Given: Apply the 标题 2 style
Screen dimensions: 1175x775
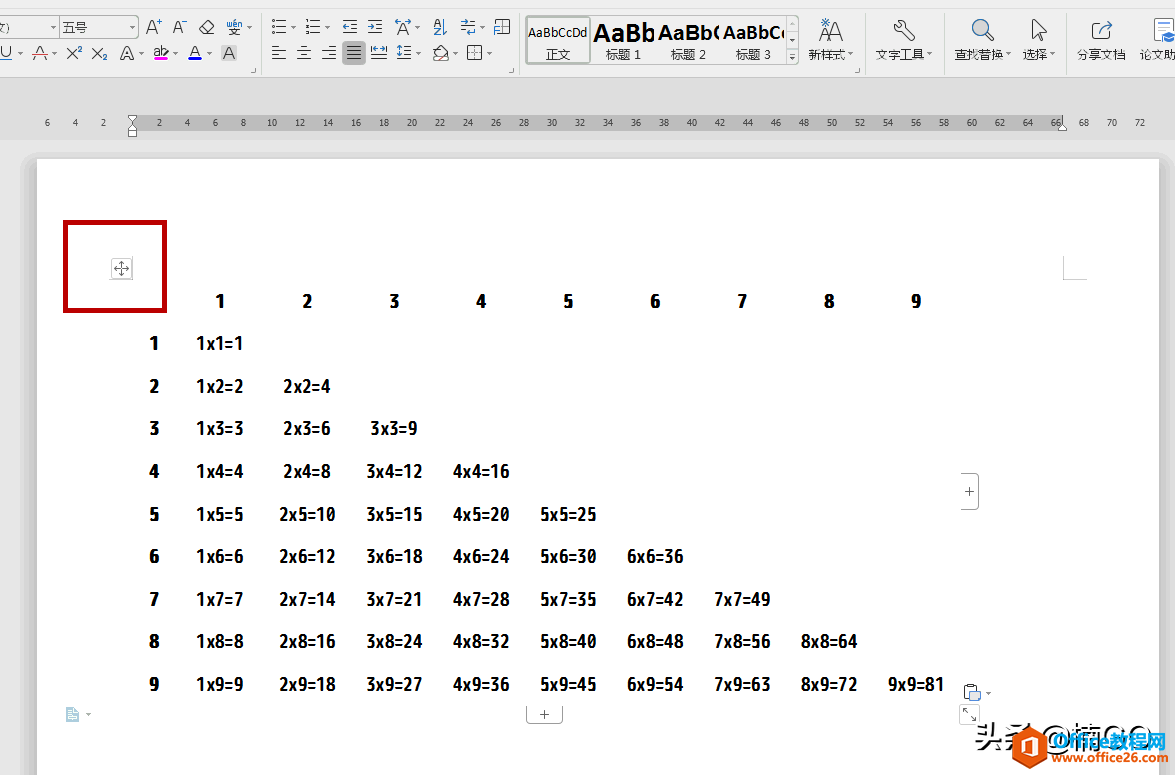Looking at the screenshot, I should click(688, 40).
